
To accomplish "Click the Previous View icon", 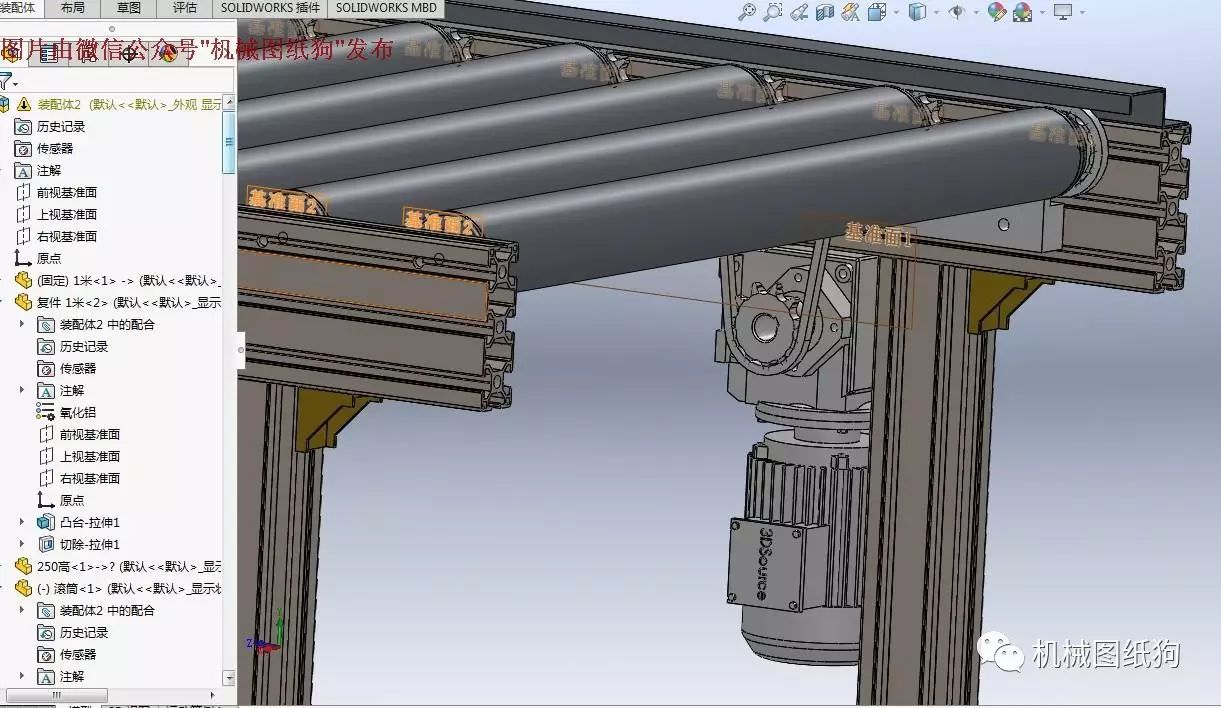I will (799, 12).
